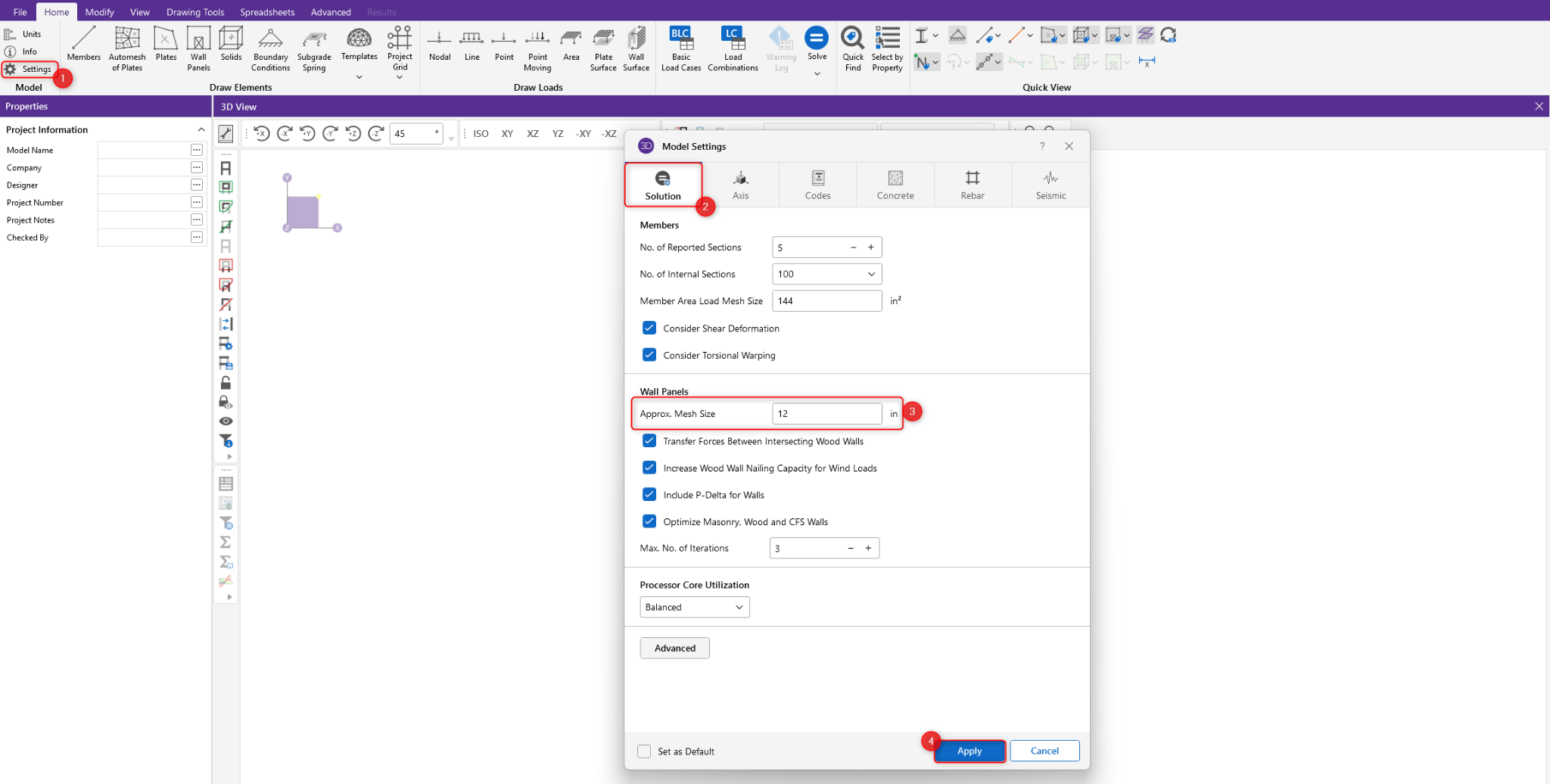Apply a Point load

[x=504, y=44]
